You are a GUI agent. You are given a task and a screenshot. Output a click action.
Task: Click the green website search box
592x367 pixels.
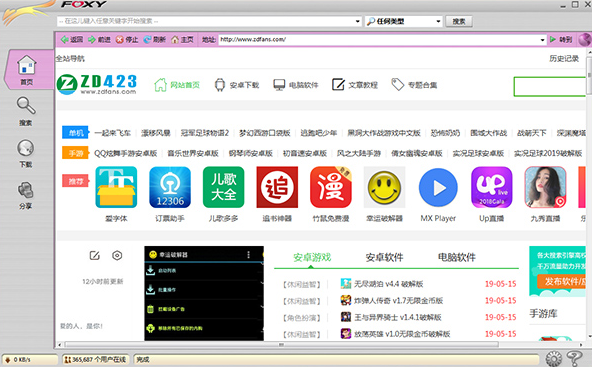tap(550, 86)
